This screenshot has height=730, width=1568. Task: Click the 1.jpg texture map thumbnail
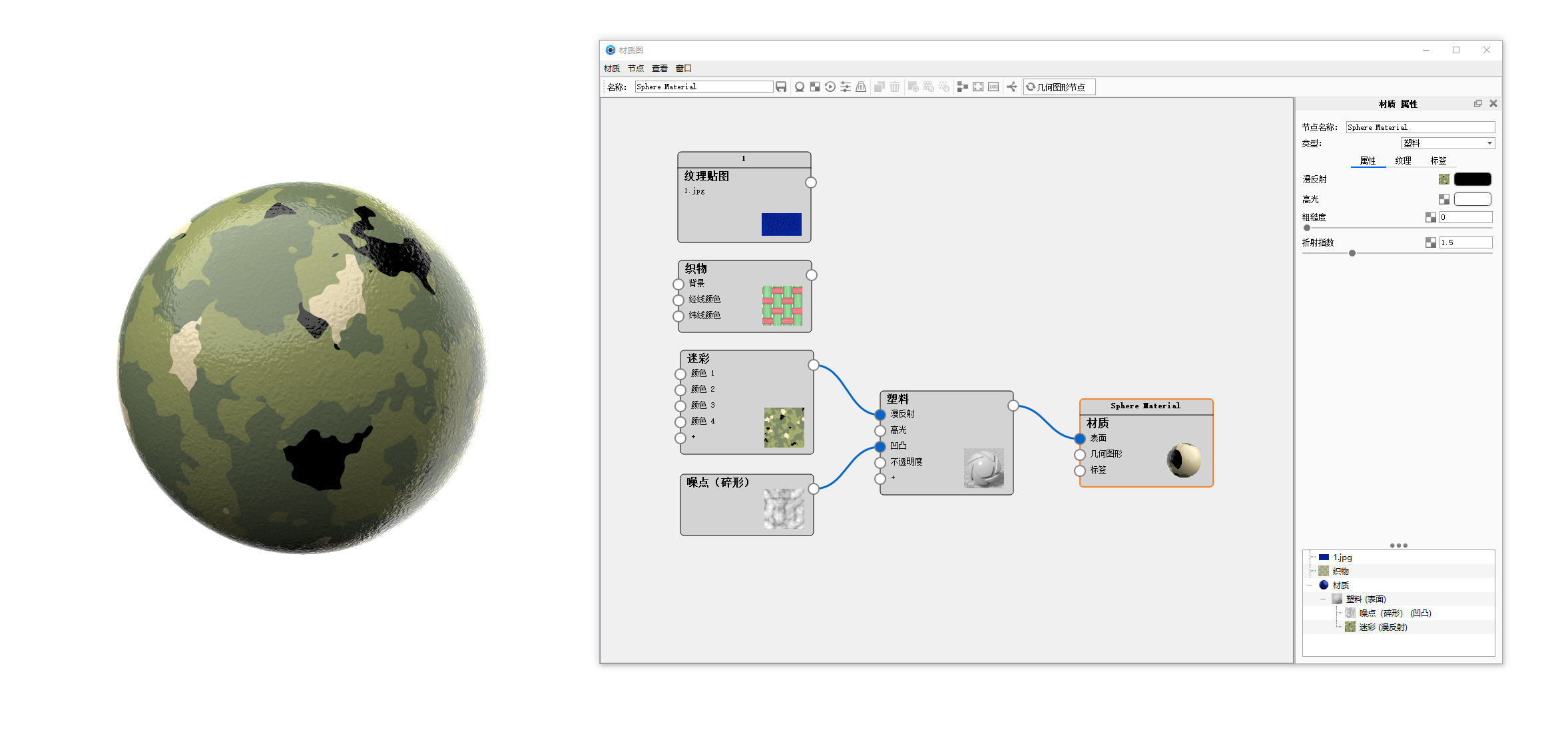781,225
